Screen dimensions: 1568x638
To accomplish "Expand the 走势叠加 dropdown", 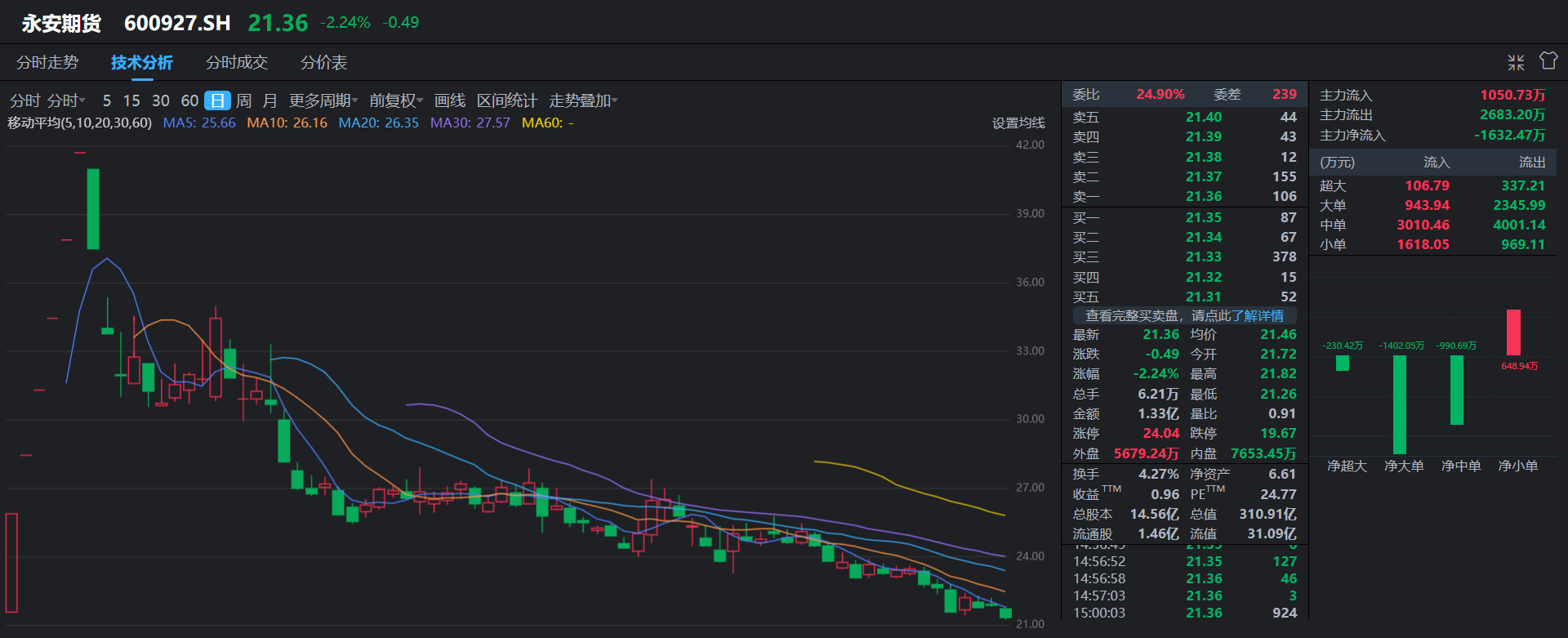I will click(x=583, y=100).
